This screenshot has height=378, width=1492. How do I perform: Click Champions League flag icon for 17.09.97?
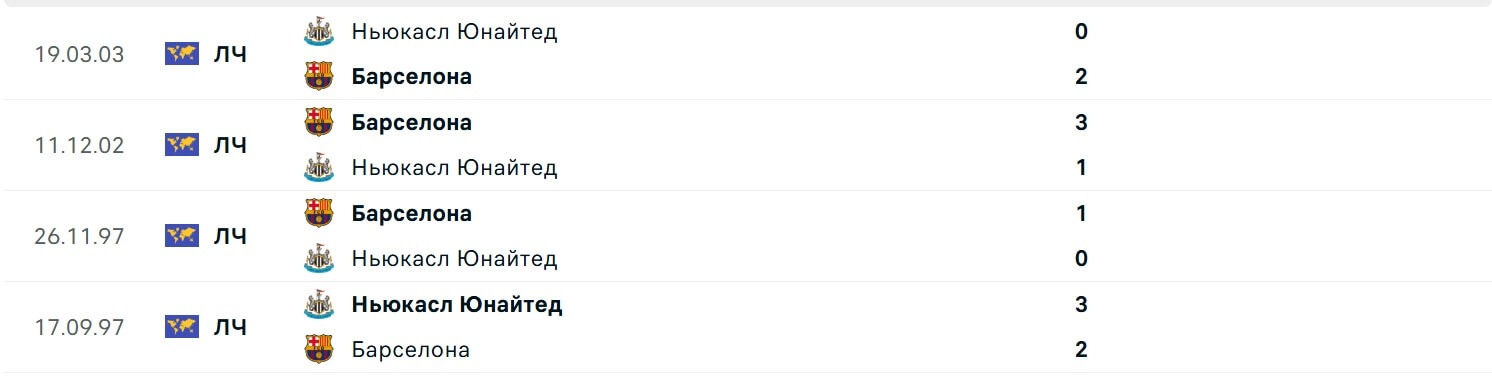182,327
